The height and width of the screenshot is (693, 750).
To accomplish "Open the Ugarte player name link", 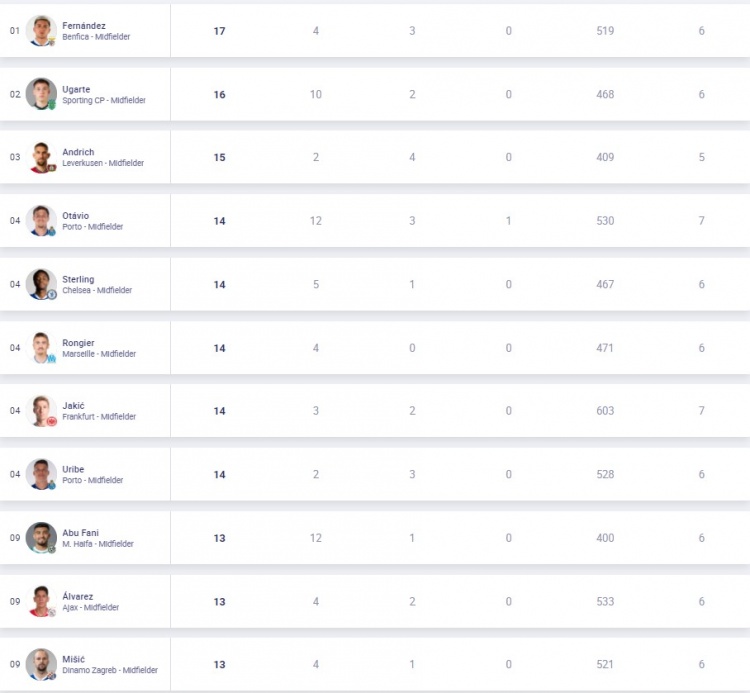I will 76,89.
